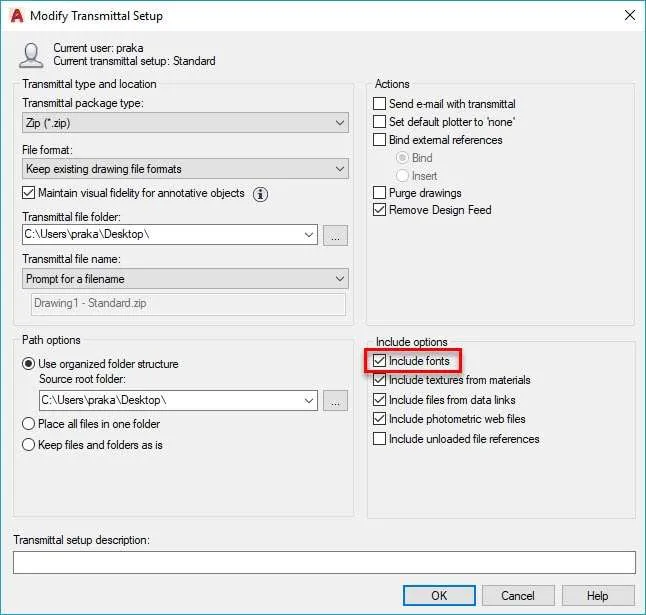Click the 'Path options' group label
The height and width of the screenshot is (615, 646).
[51, 340]
